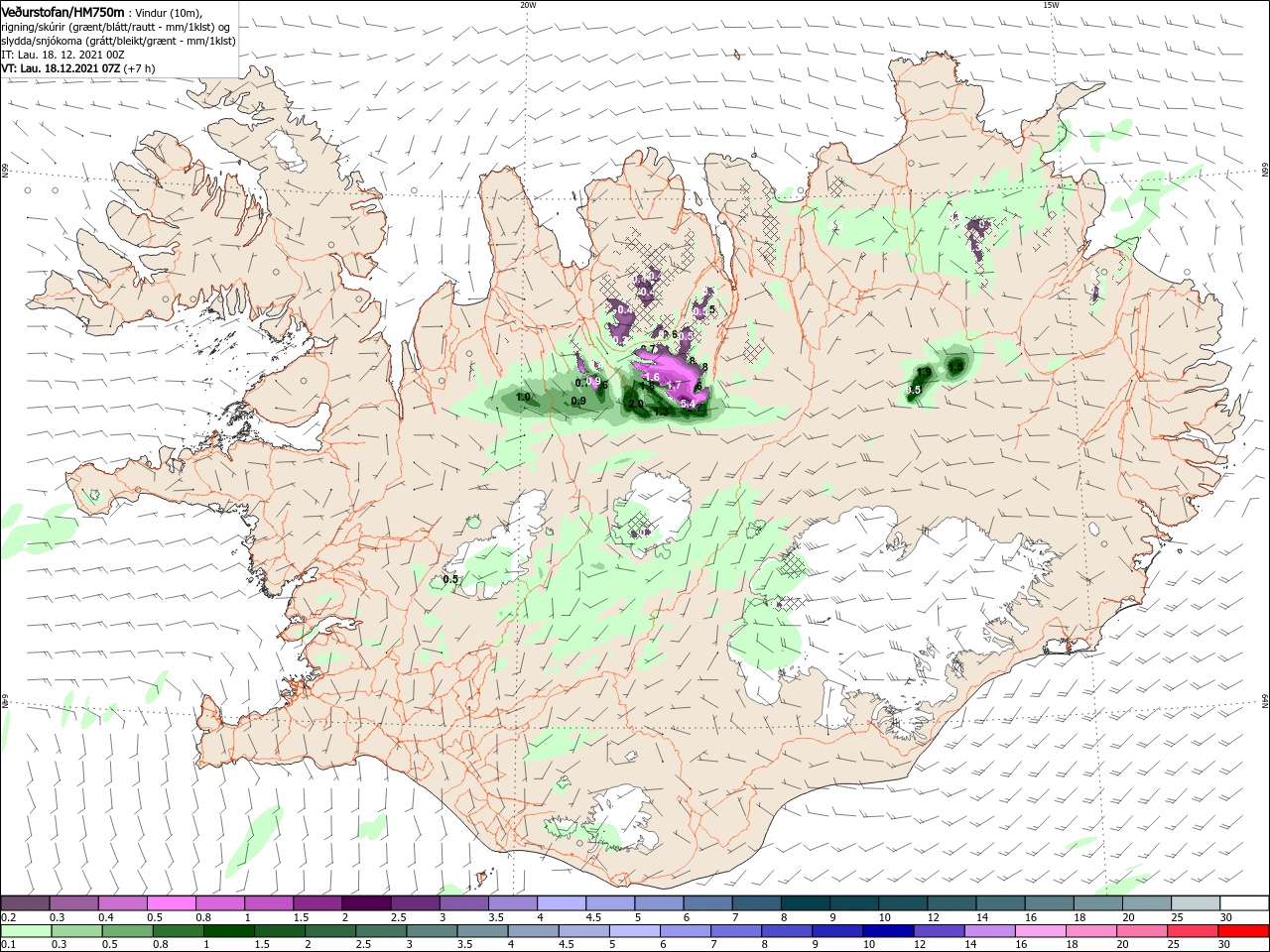Click the 'rigning/skúrir' legend description line
Viewport: 1270px width, 952px height.
pos(115,26)
